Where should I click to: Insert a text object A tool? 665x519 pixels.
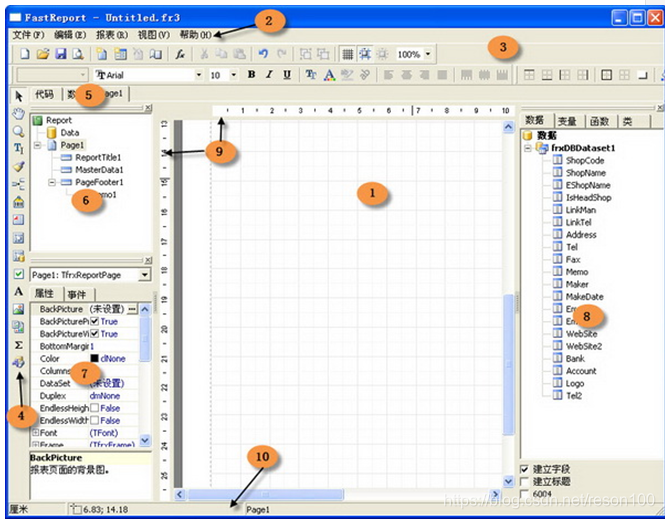click(x=18, y=291)
